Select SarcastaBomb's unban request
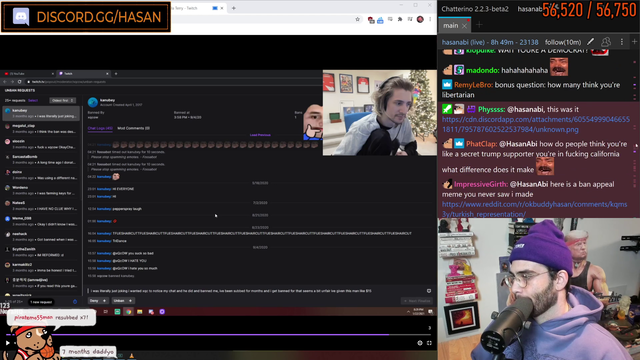The image size is (640, 360). (x=41, y=159)
